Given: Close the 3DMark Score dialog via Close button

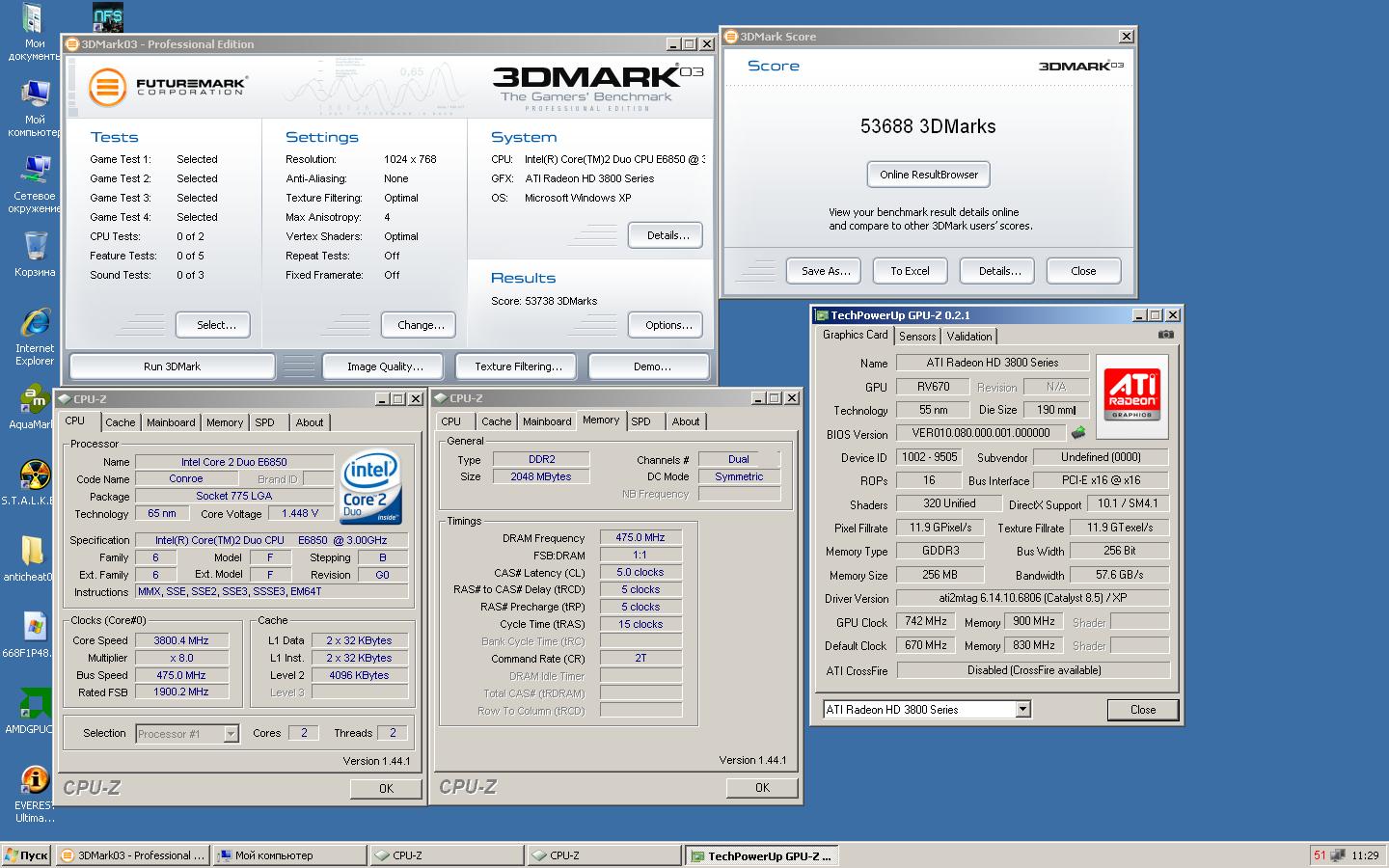Looking at the screenshot, I should click(x=1084, y=271).
